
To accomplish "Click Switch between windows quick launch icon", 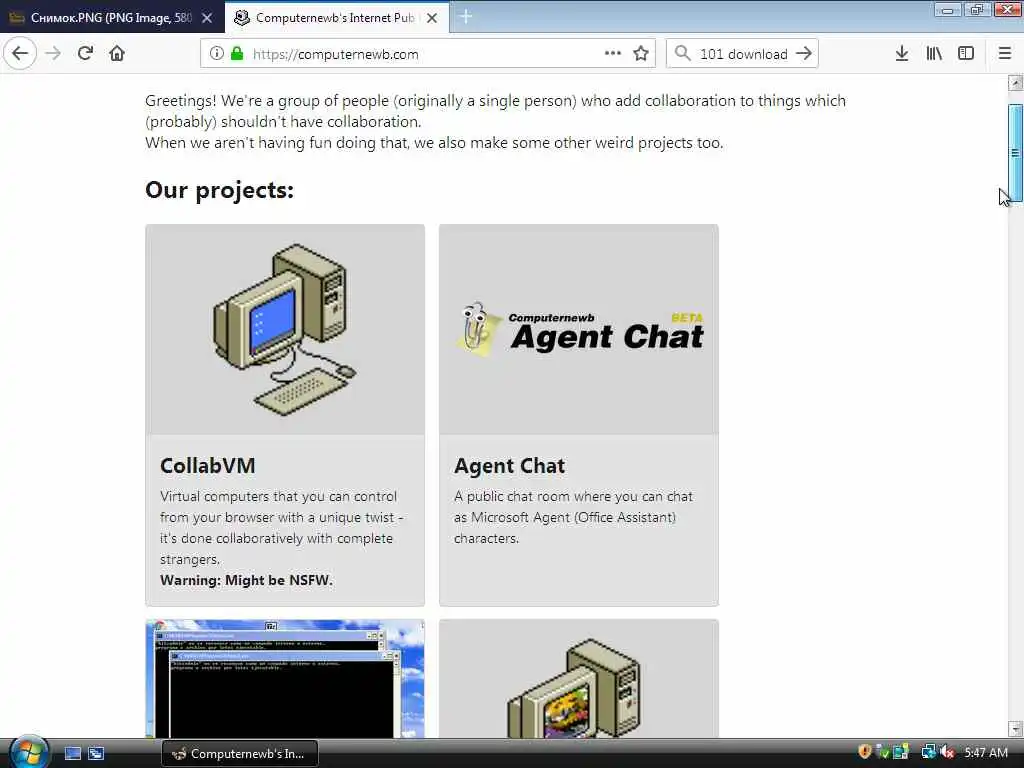I will point(96,754).
